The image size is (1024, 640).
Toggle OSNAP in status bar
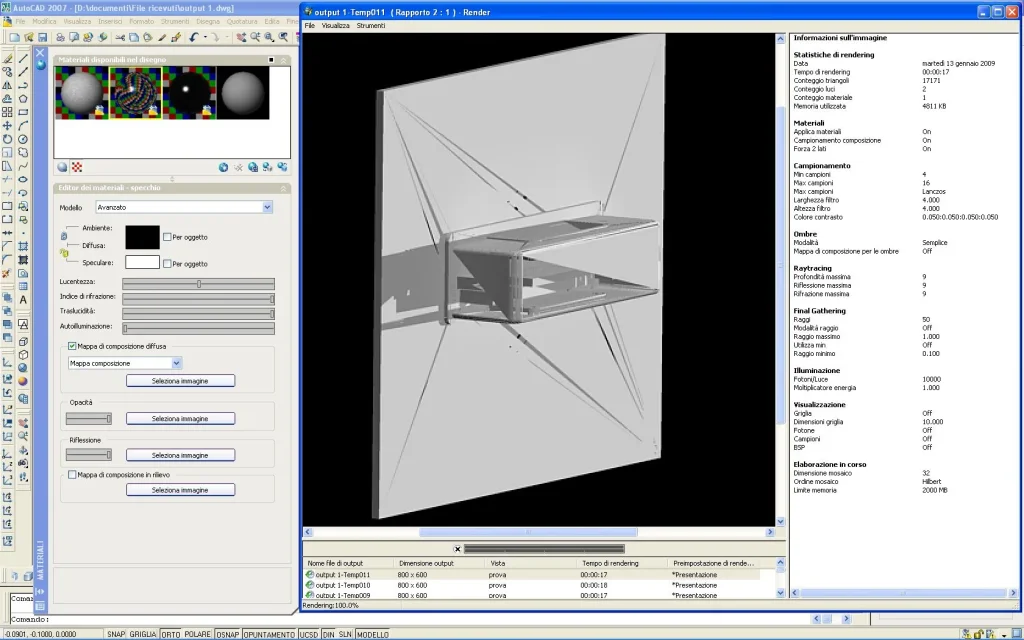227,634
